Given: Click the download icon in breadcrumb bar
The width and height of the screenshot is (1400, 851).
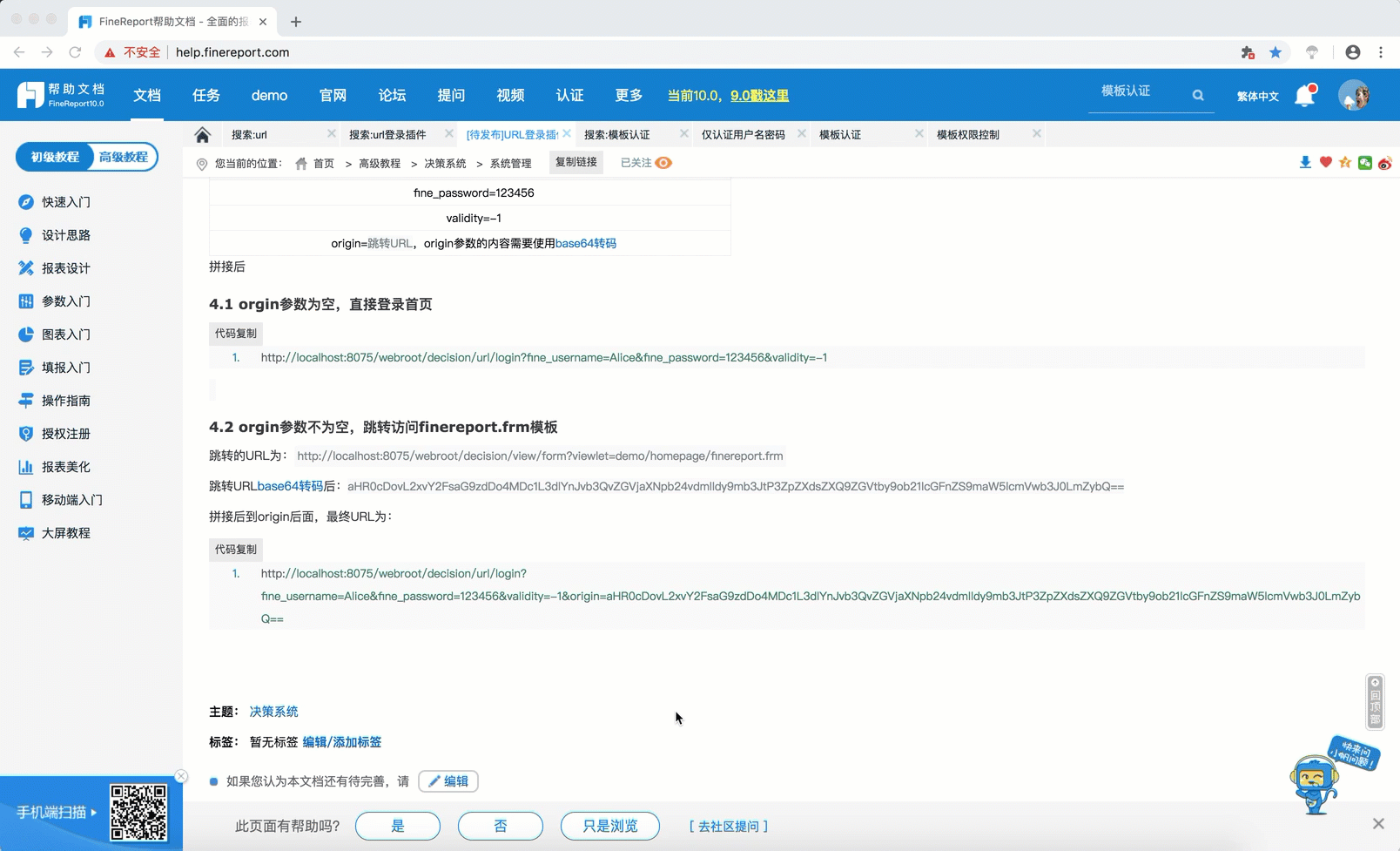Looking at the screenshot, I should point(1305,163).
